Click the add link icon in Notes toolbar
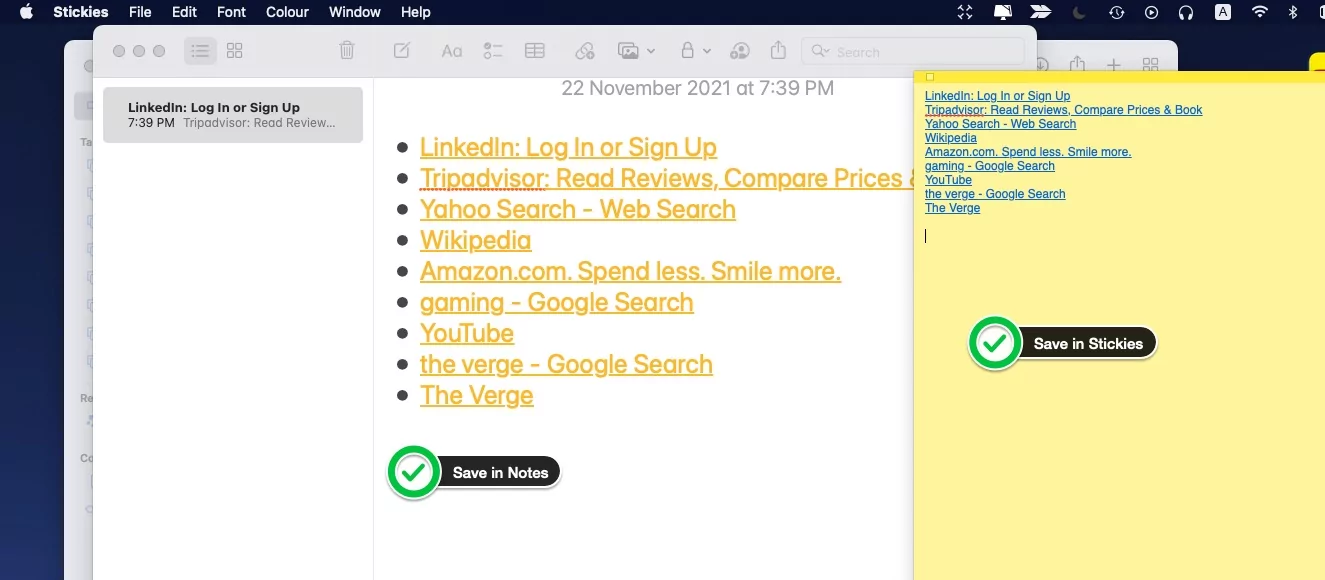The image size is (1325, 580). click(x=585, y=50)
